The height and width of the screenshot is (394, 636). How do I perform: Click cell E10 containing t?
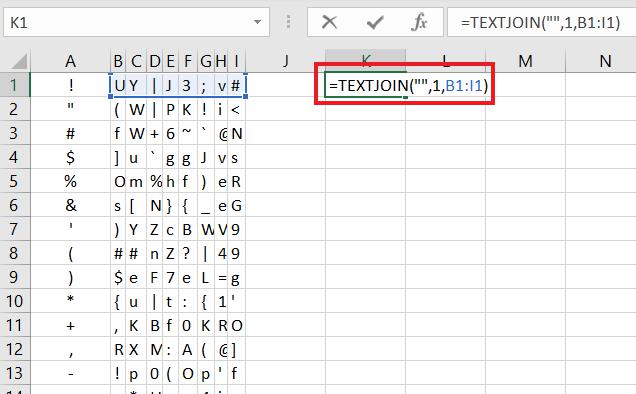click(171, 301)
